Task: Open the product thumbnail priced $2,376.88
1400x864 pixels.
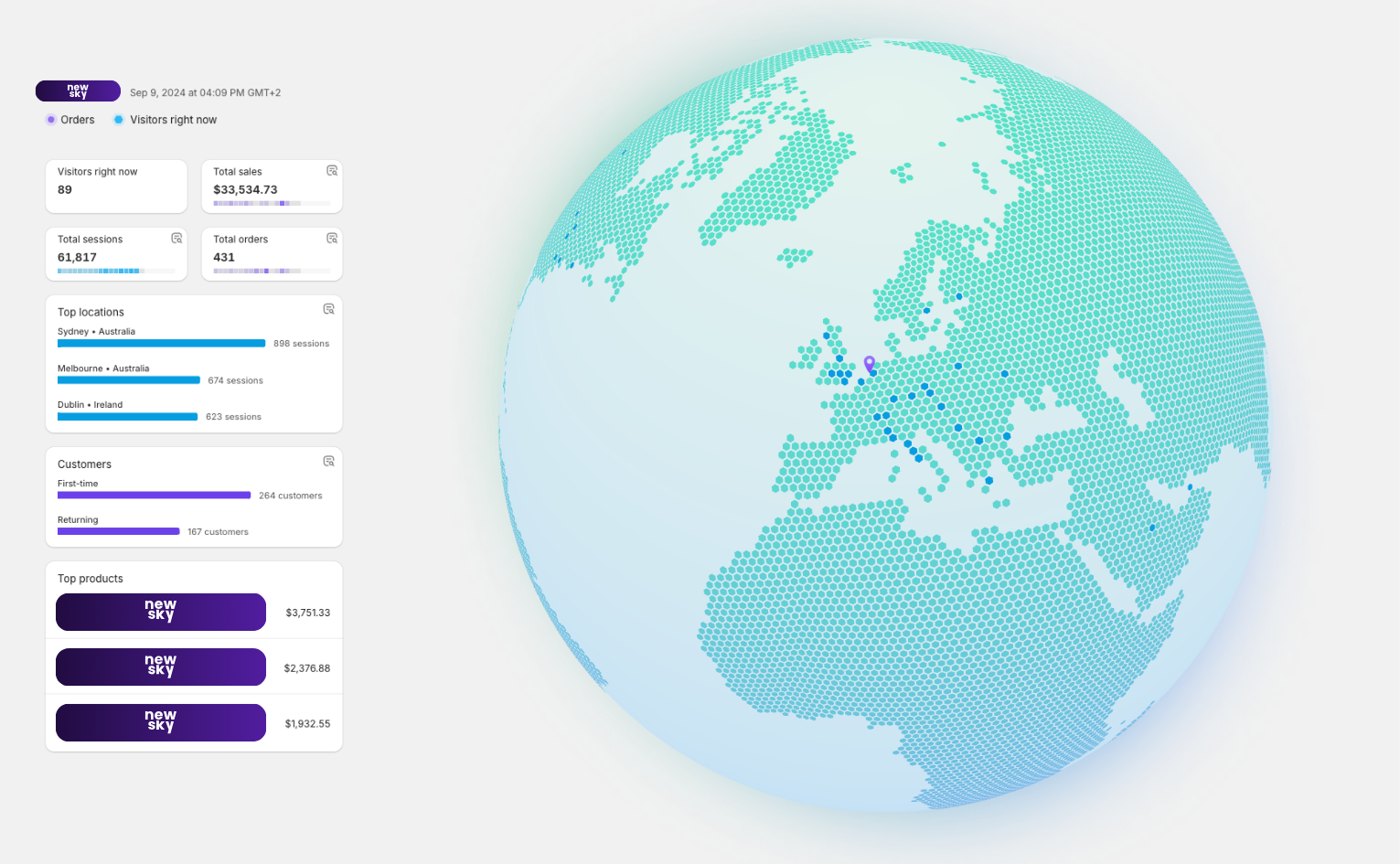Action: click(x=161, y=667)
